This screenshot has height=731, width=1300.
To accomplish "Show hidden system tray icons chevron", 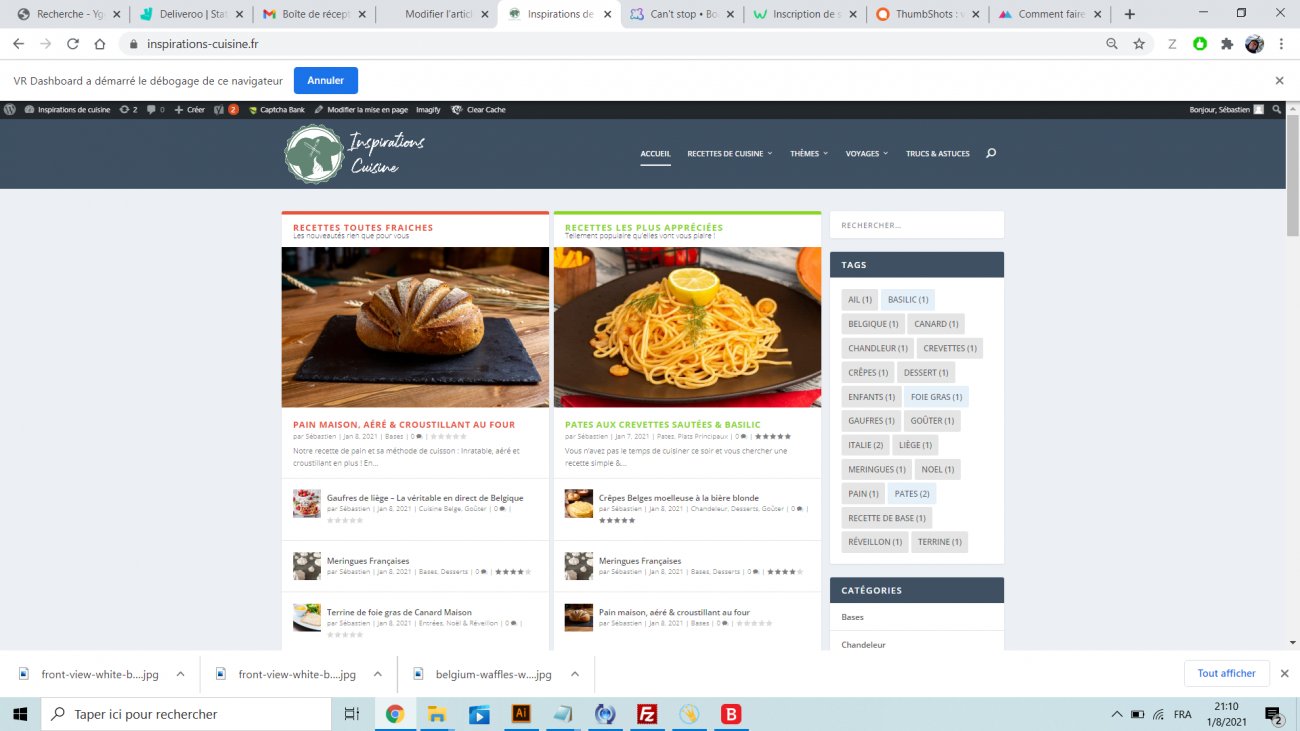I will (1117, 714).
